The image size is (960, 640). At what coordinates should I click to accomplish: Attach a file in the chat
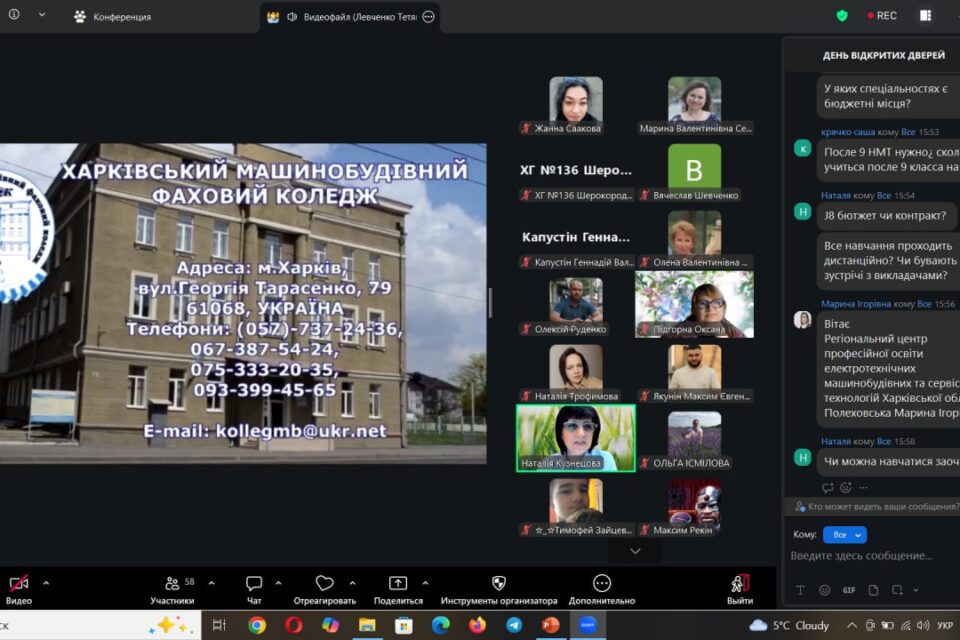click(873, 590)
